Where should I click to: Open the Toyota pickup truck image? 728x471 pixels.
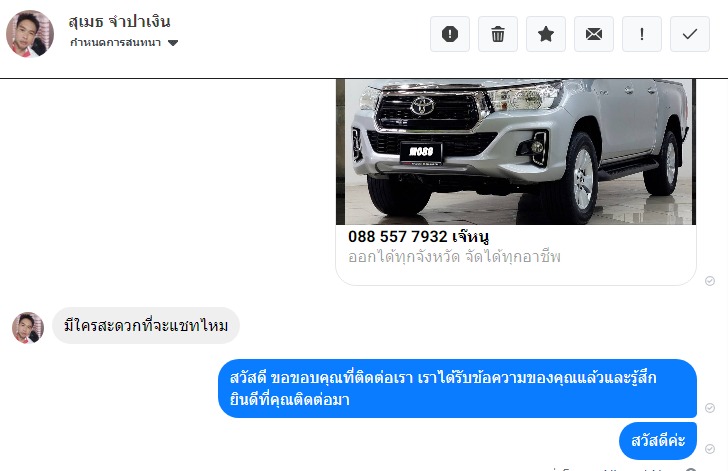[x=516, y=152]
